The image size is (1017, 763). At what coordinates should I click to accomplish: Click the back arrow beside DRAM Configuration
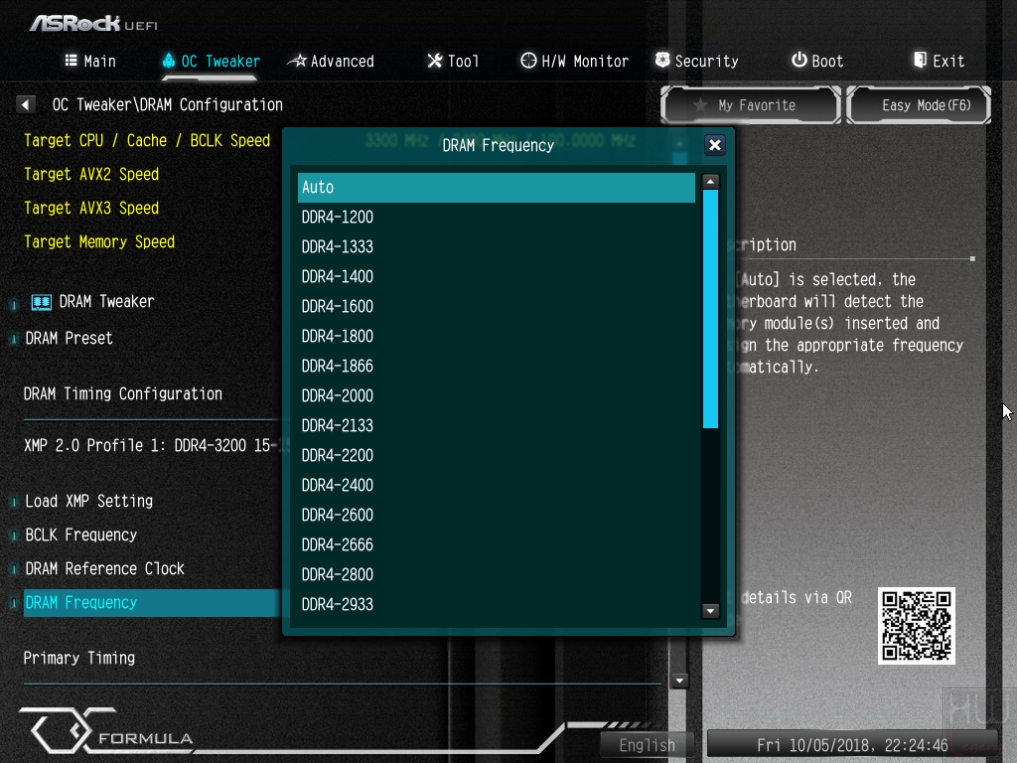point(25,104)
